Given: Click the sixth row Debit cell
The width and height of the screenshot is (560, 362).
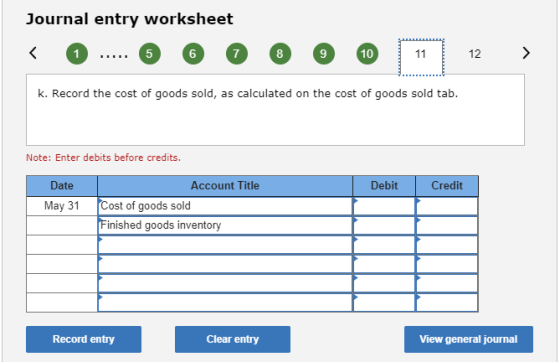Looking at the screenshot, I should [384, 302].
